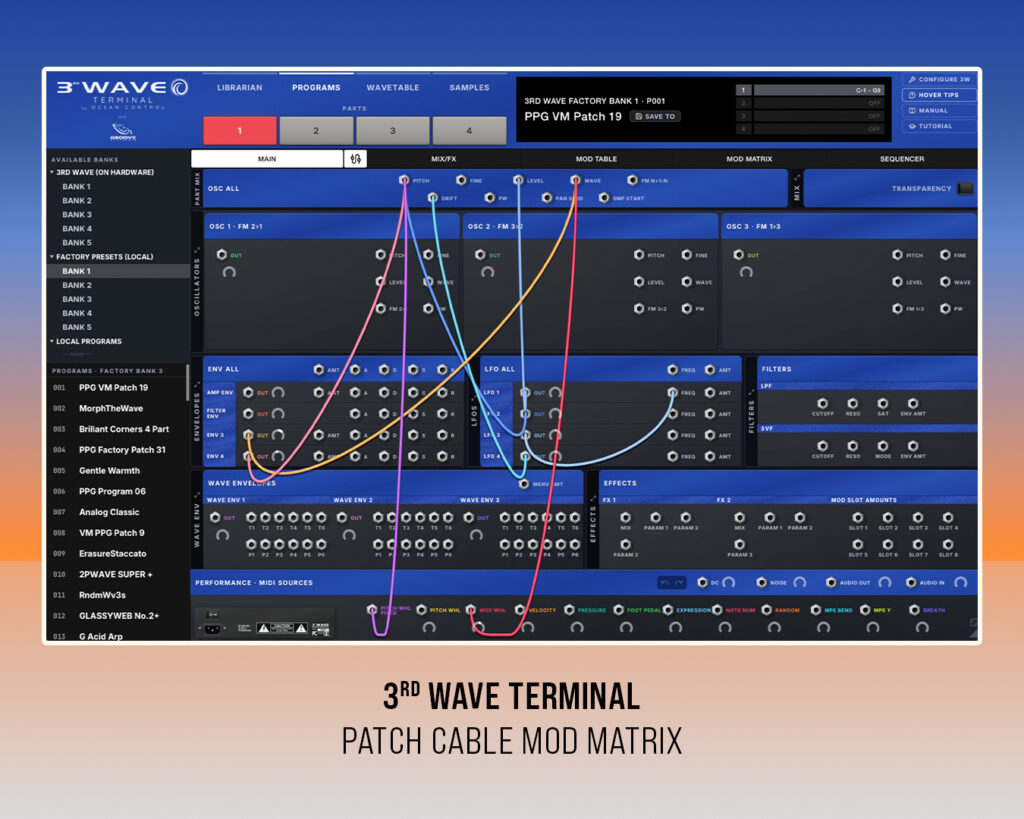Screen dimensions: 1024x819
Task: Click the Audio In jack
Action: (x=911, y=582)
